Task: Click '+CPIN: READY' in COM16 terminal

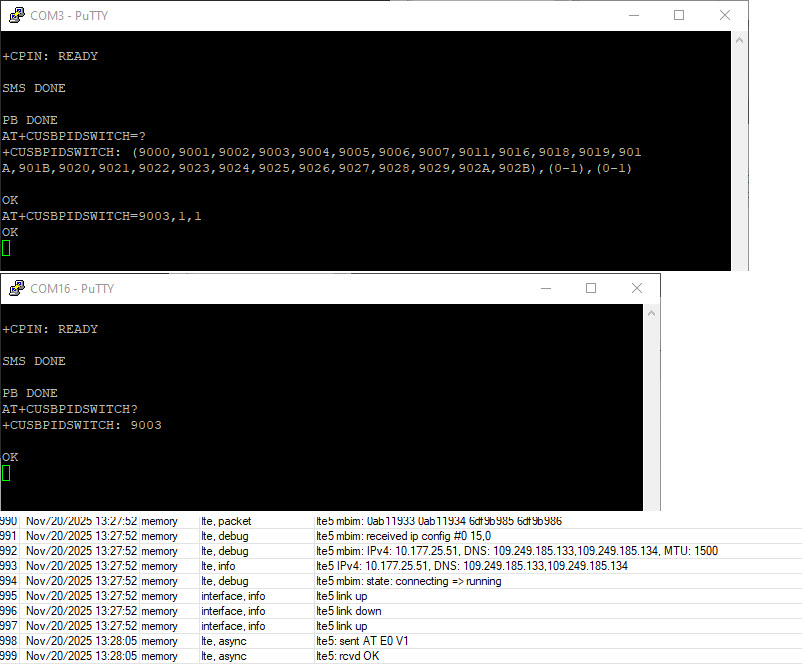Action: [x=50, y=329]
